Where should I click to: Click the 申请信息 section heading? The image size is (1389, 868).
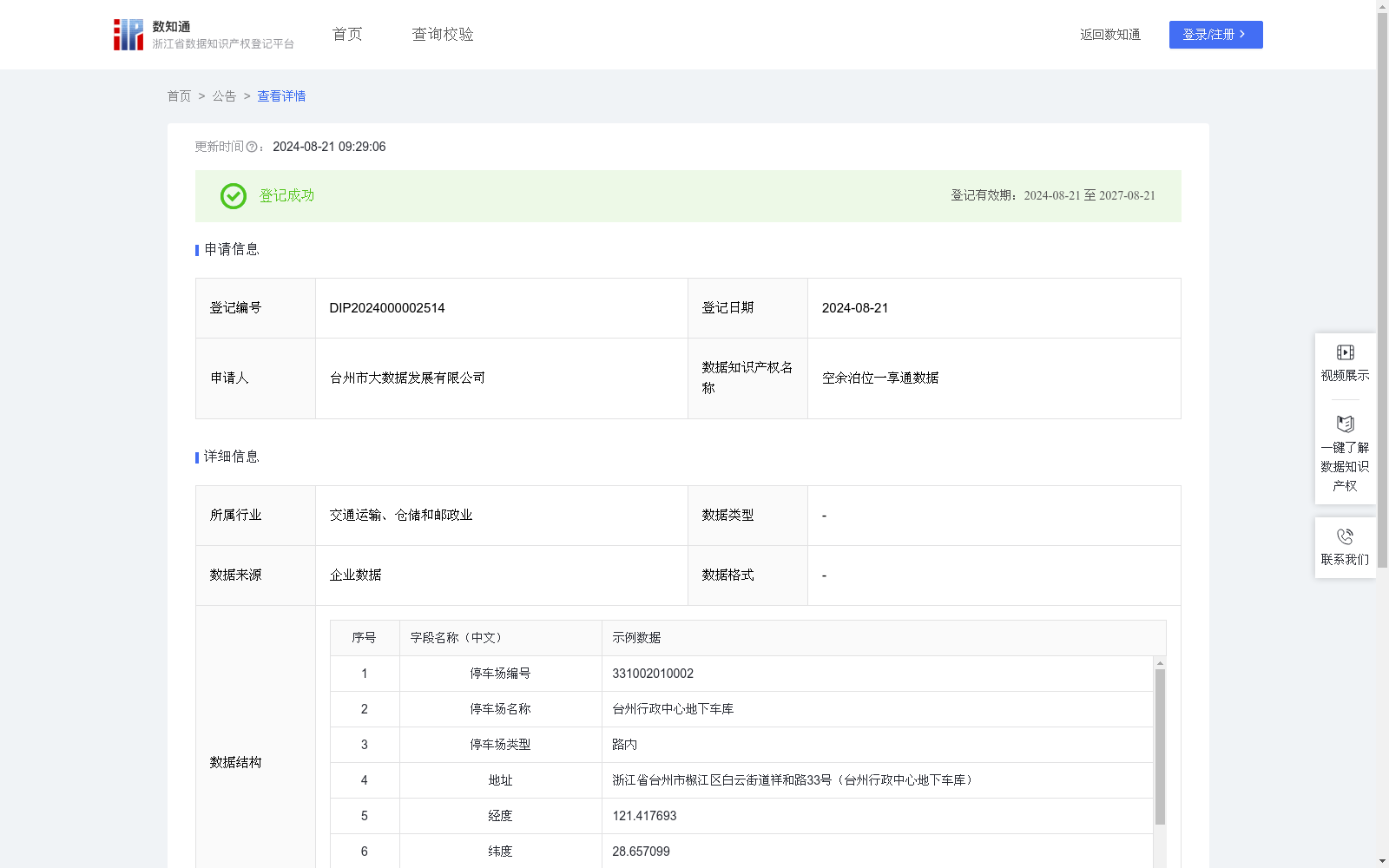coord(231,249)
